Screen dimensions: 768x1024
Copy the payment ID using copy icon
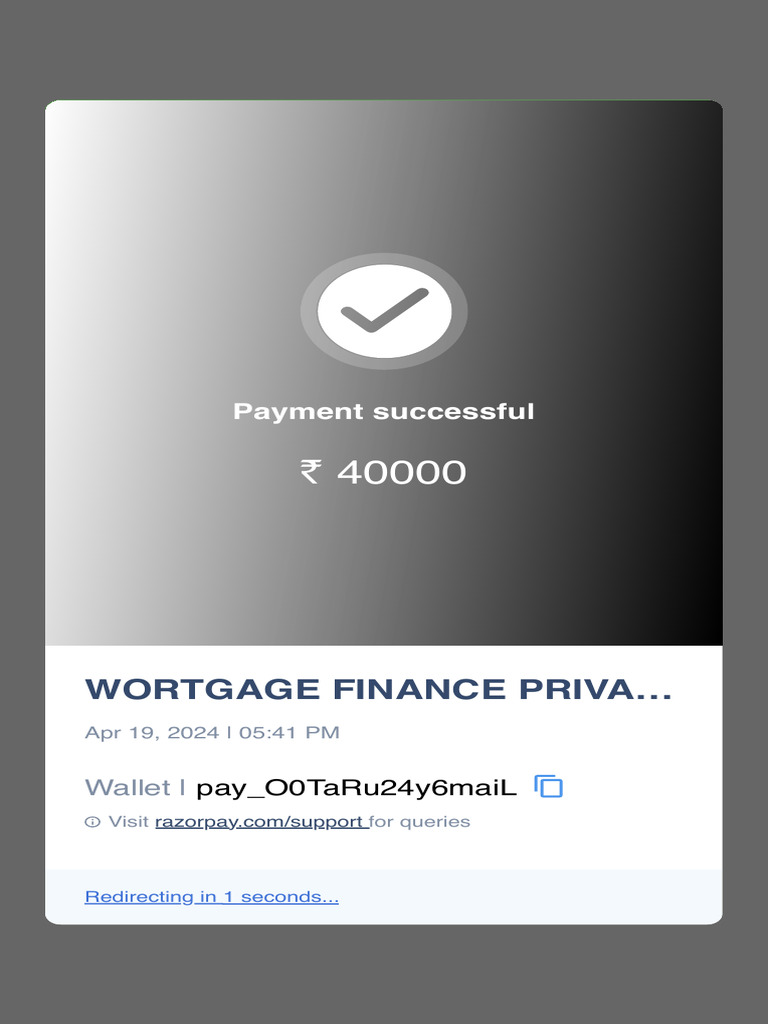click(x=549, y=786)
